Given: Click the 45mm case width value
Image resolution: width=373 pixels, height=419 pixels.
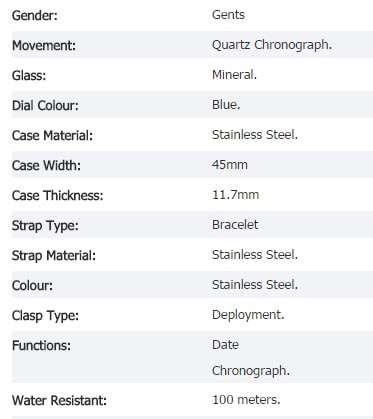Looking at the screenshot, I should pyautogui.click(x=230, y=165).
